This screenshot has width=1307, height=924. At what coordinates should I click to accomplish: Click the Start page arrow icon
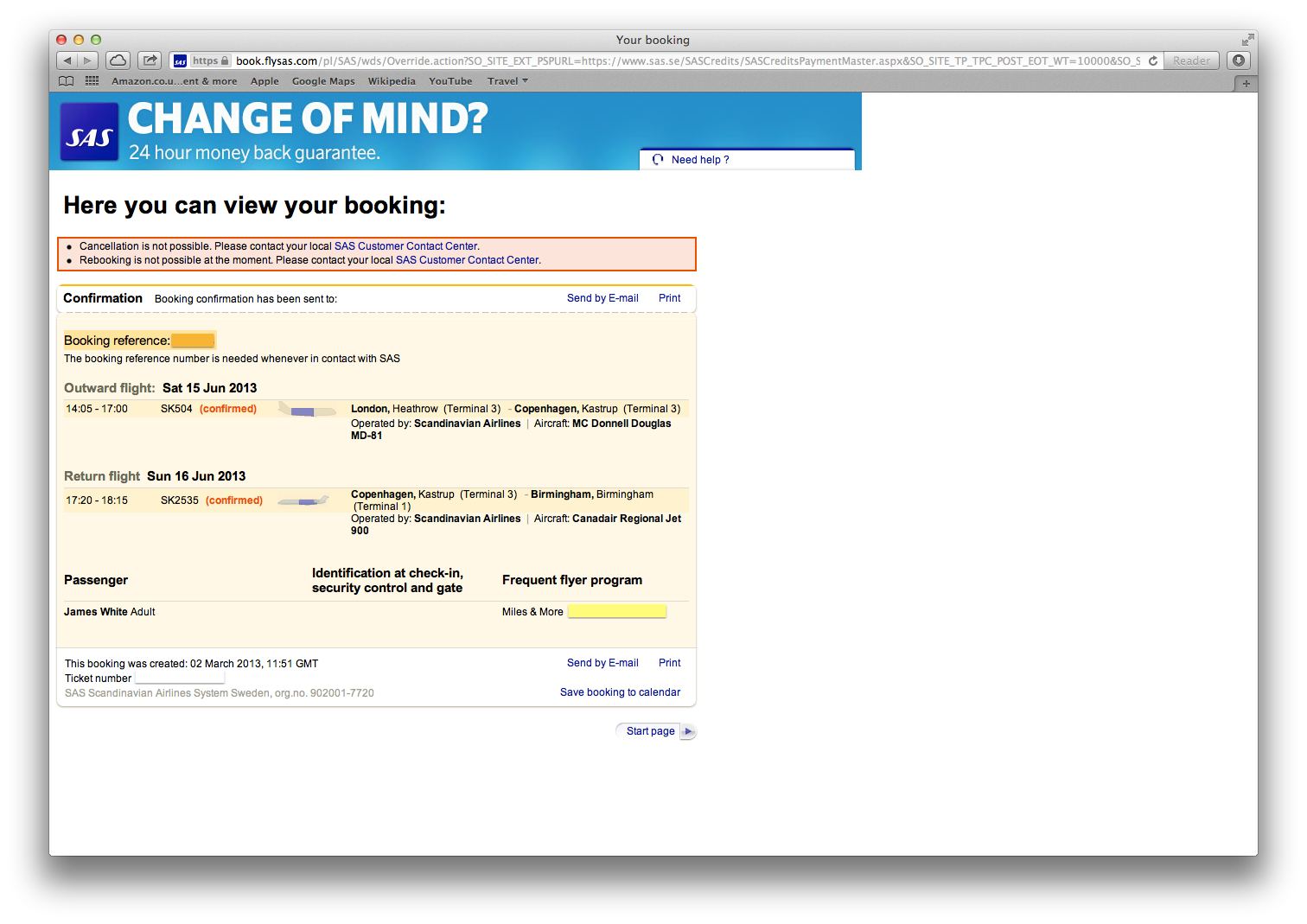click(x=688, y=731)
